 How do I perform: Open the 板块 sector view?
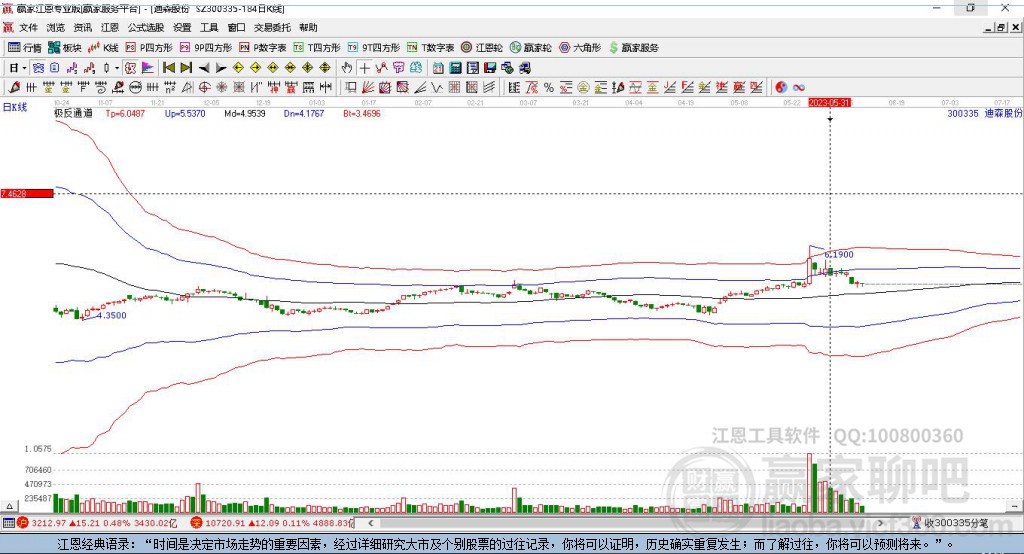click(x=64, y=48)
